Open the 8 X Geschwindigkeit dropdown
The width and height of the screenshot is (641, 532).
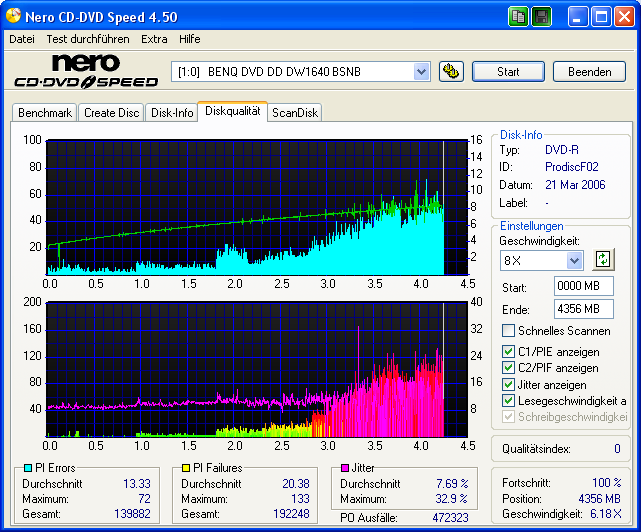tap(574, 260)
